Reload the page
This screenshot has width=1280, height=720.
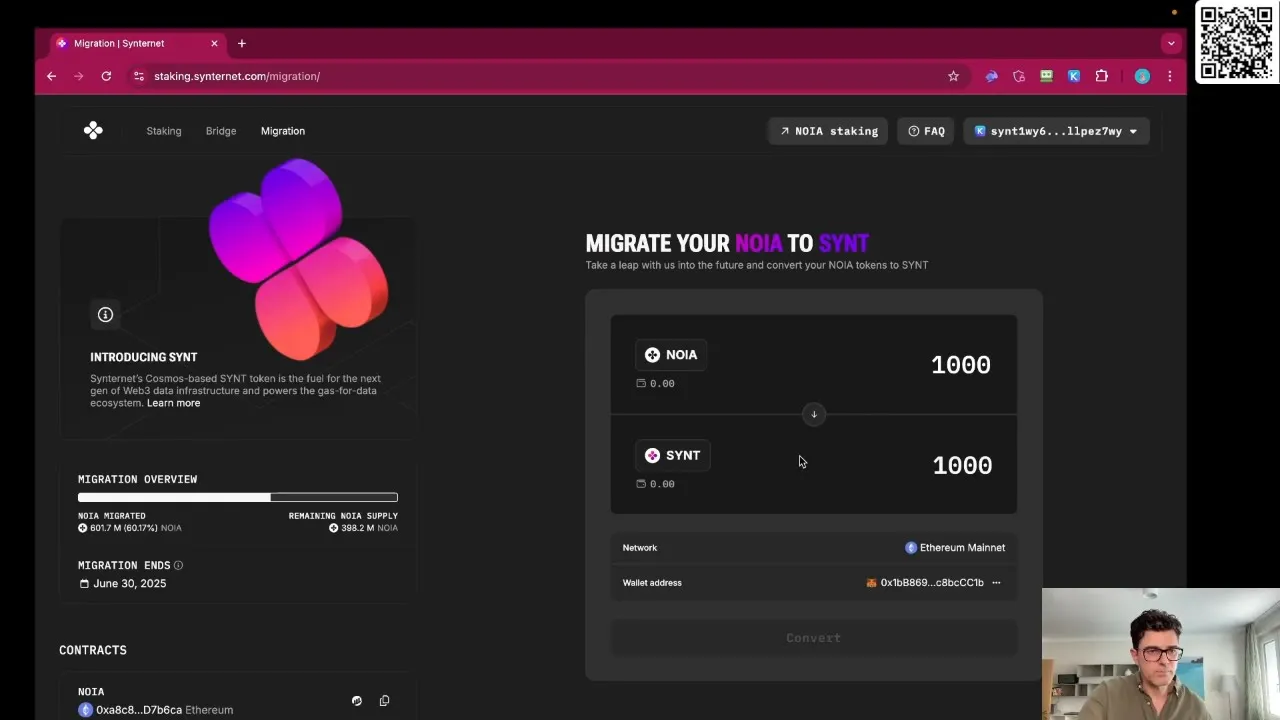pos(106,76)
